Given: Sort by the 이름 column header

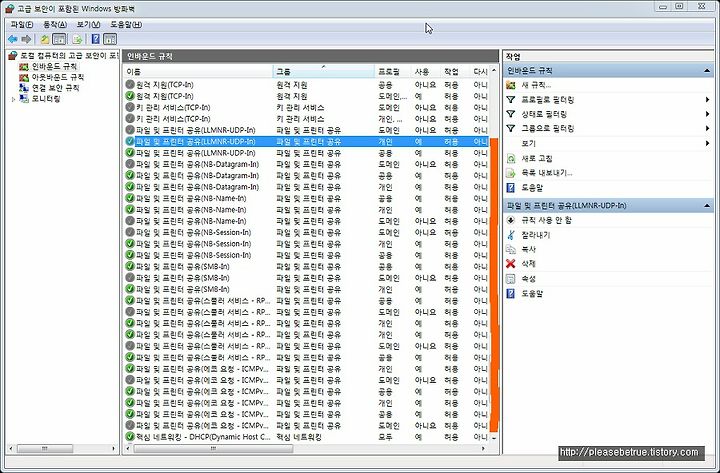Looking at the screenshot, I should (x=198, y=71).
